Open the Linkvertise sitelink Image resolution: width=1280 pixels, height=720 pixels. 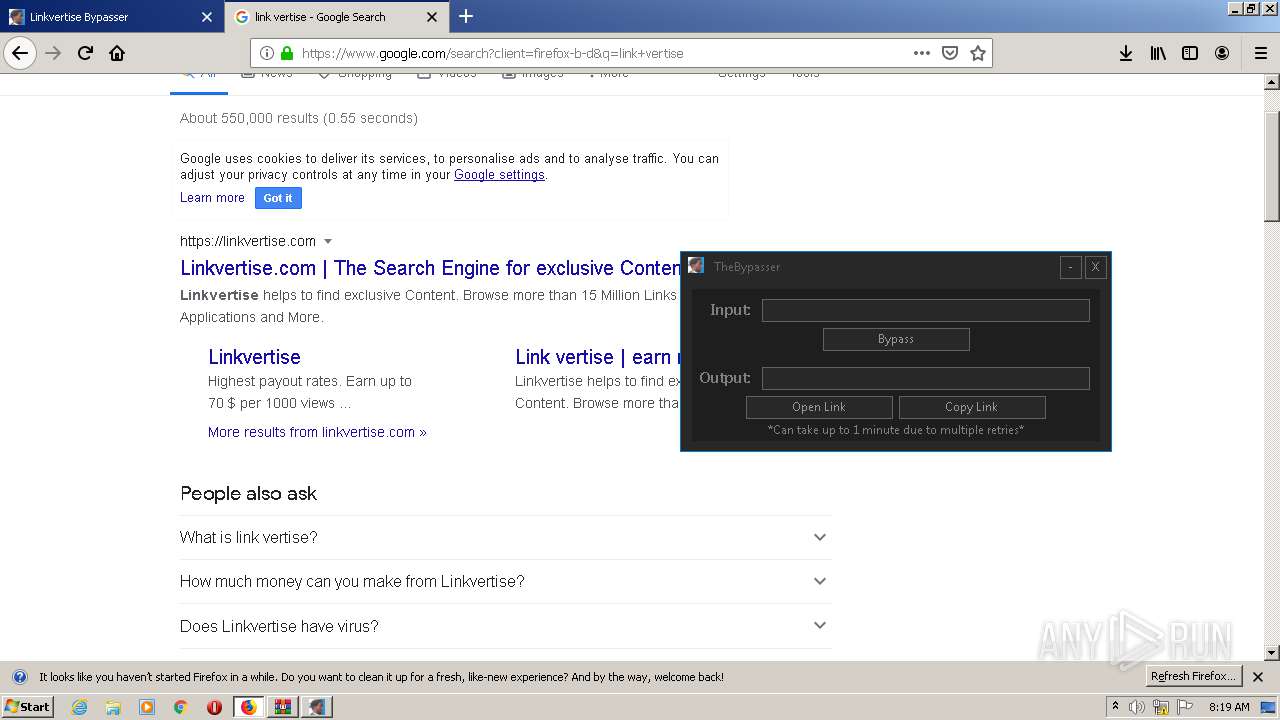(254, 357)
